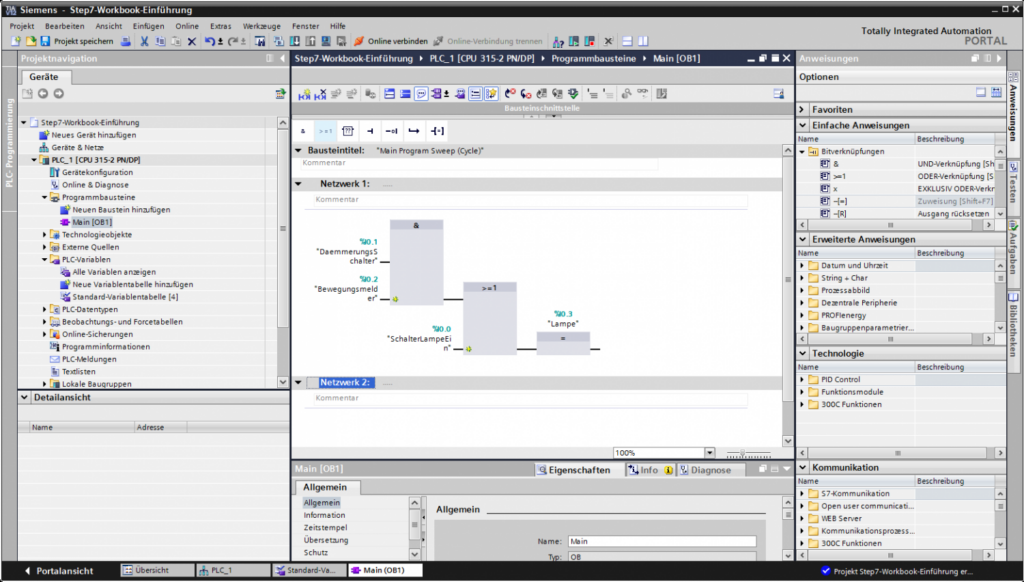Image resolution: width=1024 pixels, height=582 pixels.
Task: Click the cut scissors icon
Action: tap(144, 41)
